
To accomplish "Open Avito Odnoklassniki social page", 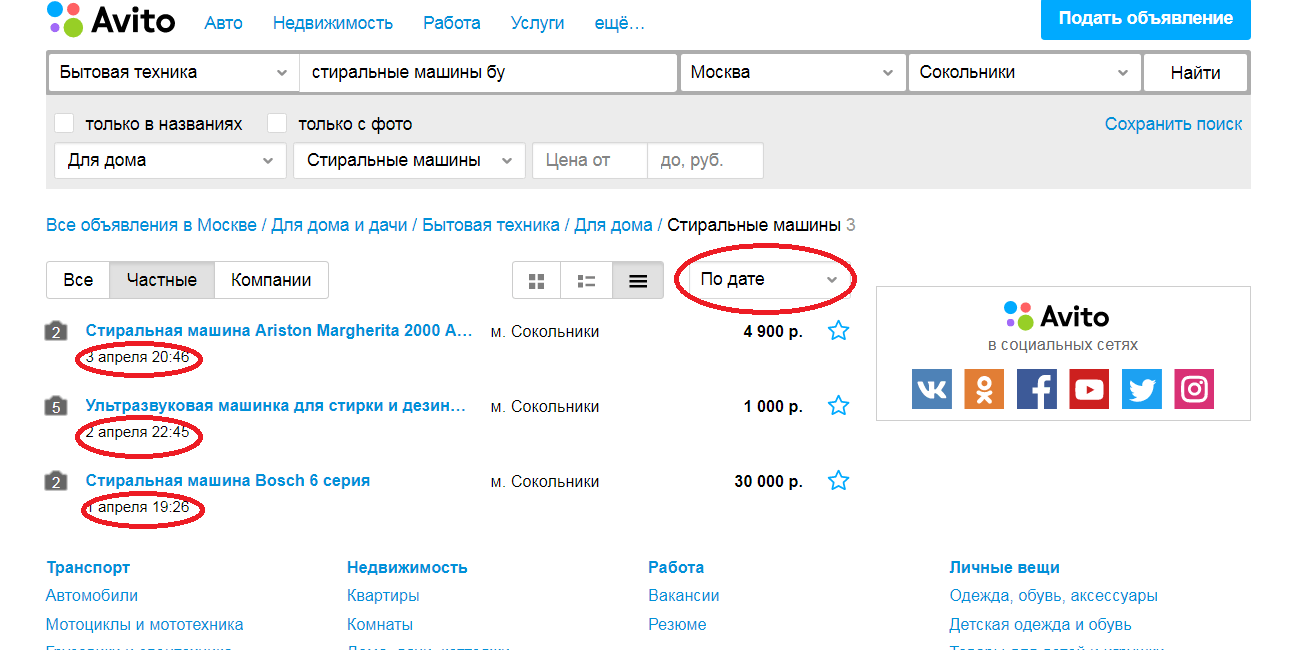I will [984, 389].
